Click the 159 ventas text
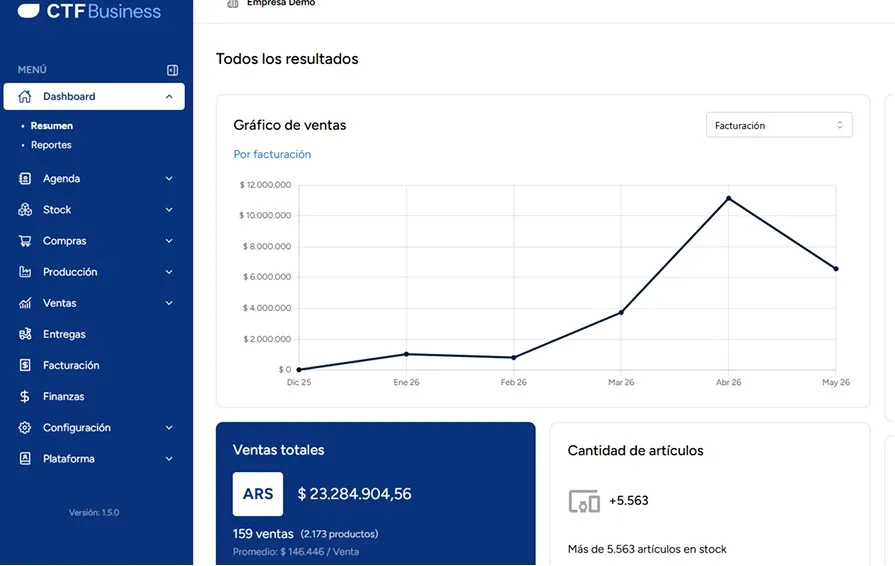The image size is (895, 566). coord(263,534)
